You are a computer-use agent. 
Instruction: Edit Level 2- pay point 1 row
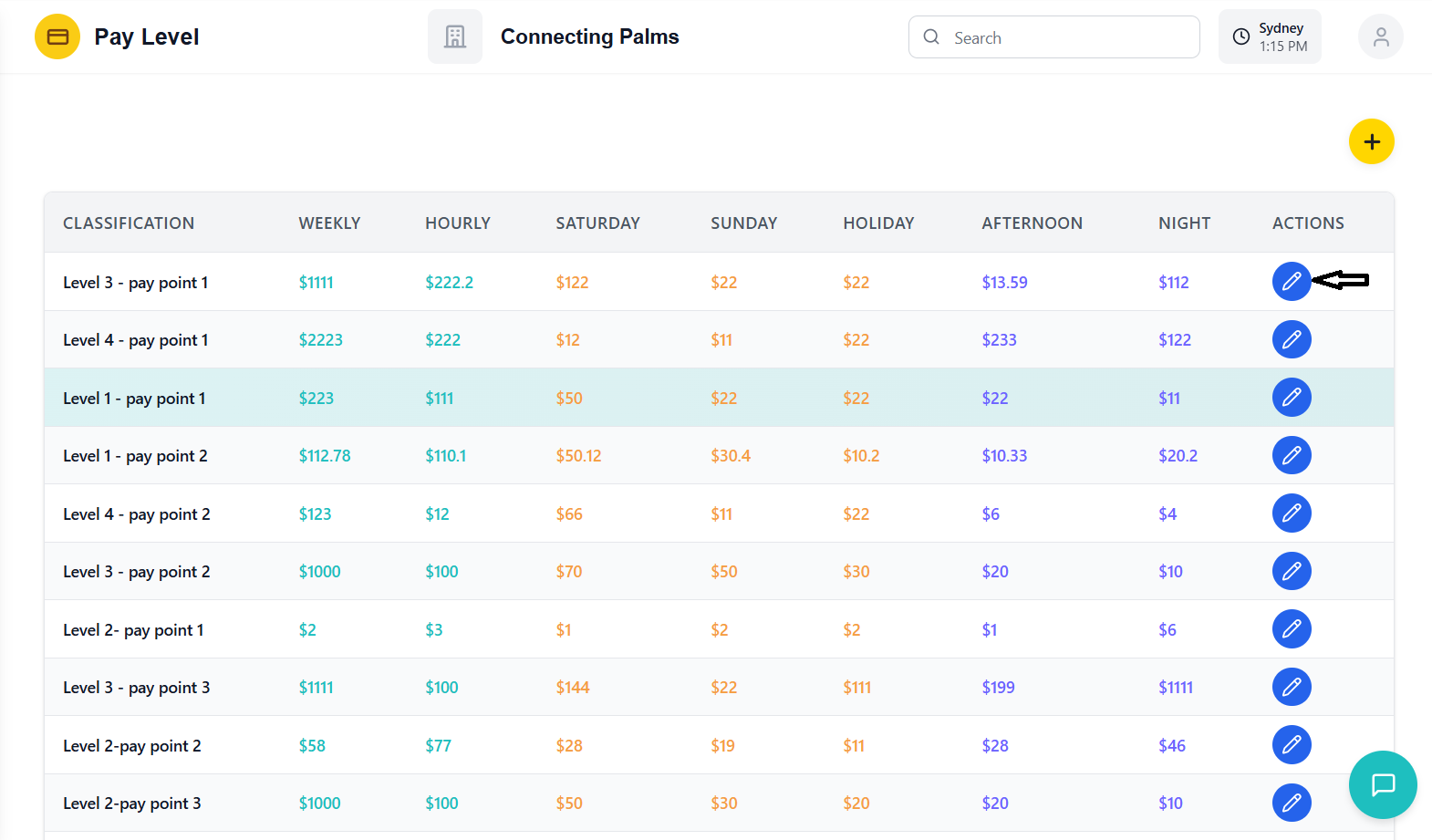click(x=1291, y=629)
